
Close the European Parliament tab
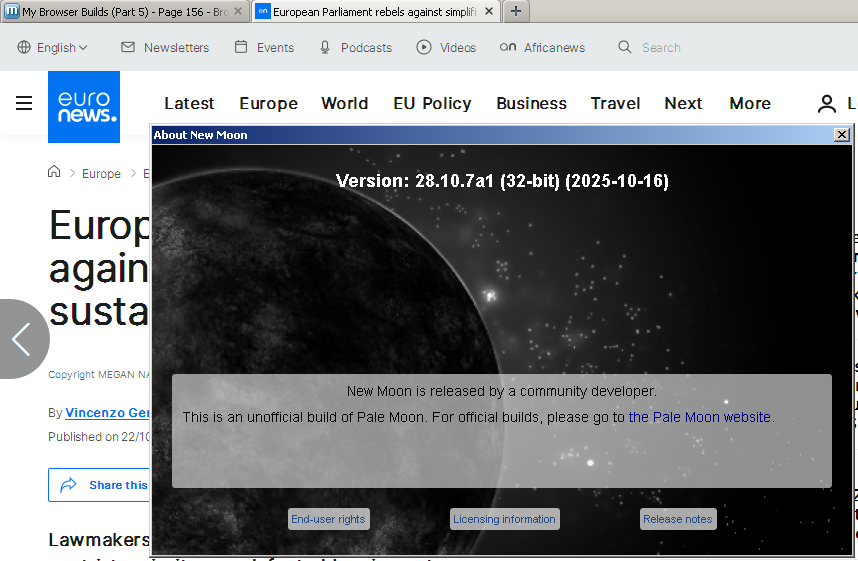click(x=490, y=11)
